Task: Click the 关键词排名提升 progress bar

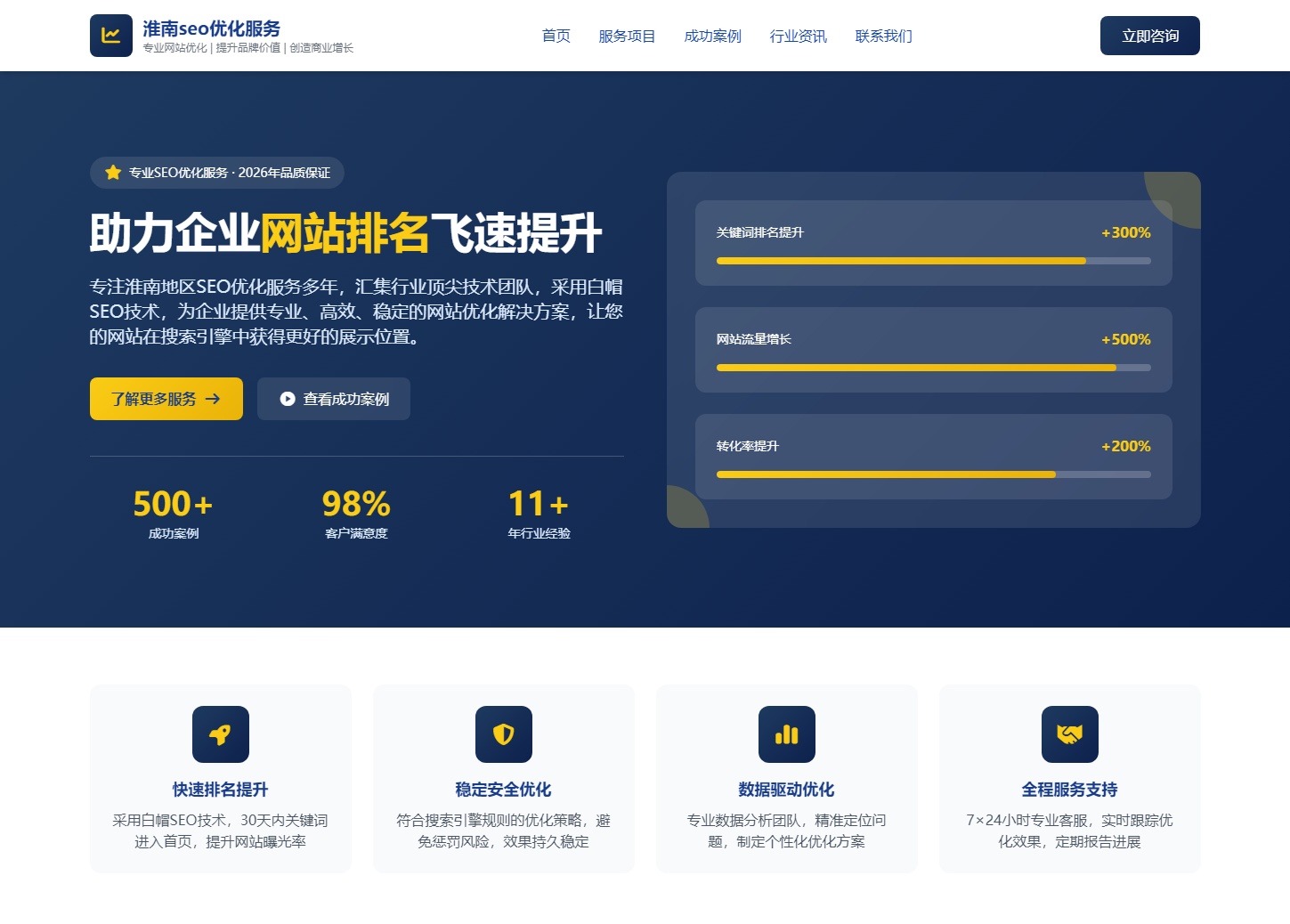Action: (x=933, y=261)
